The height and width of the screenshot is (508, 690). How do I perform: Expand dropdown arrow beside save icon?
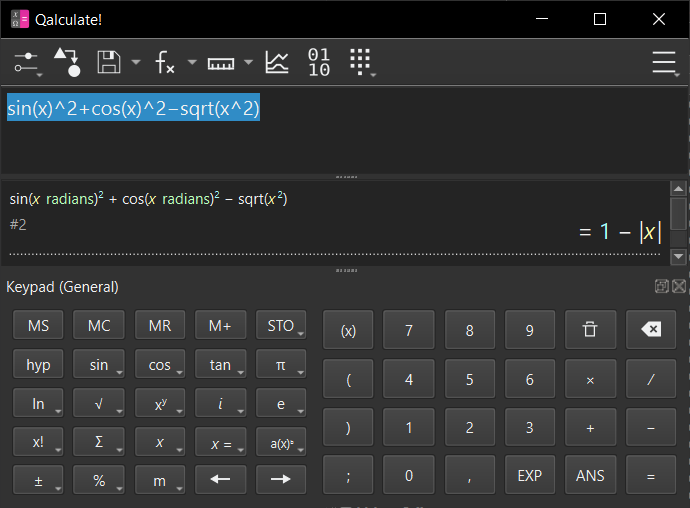[136, 63]
